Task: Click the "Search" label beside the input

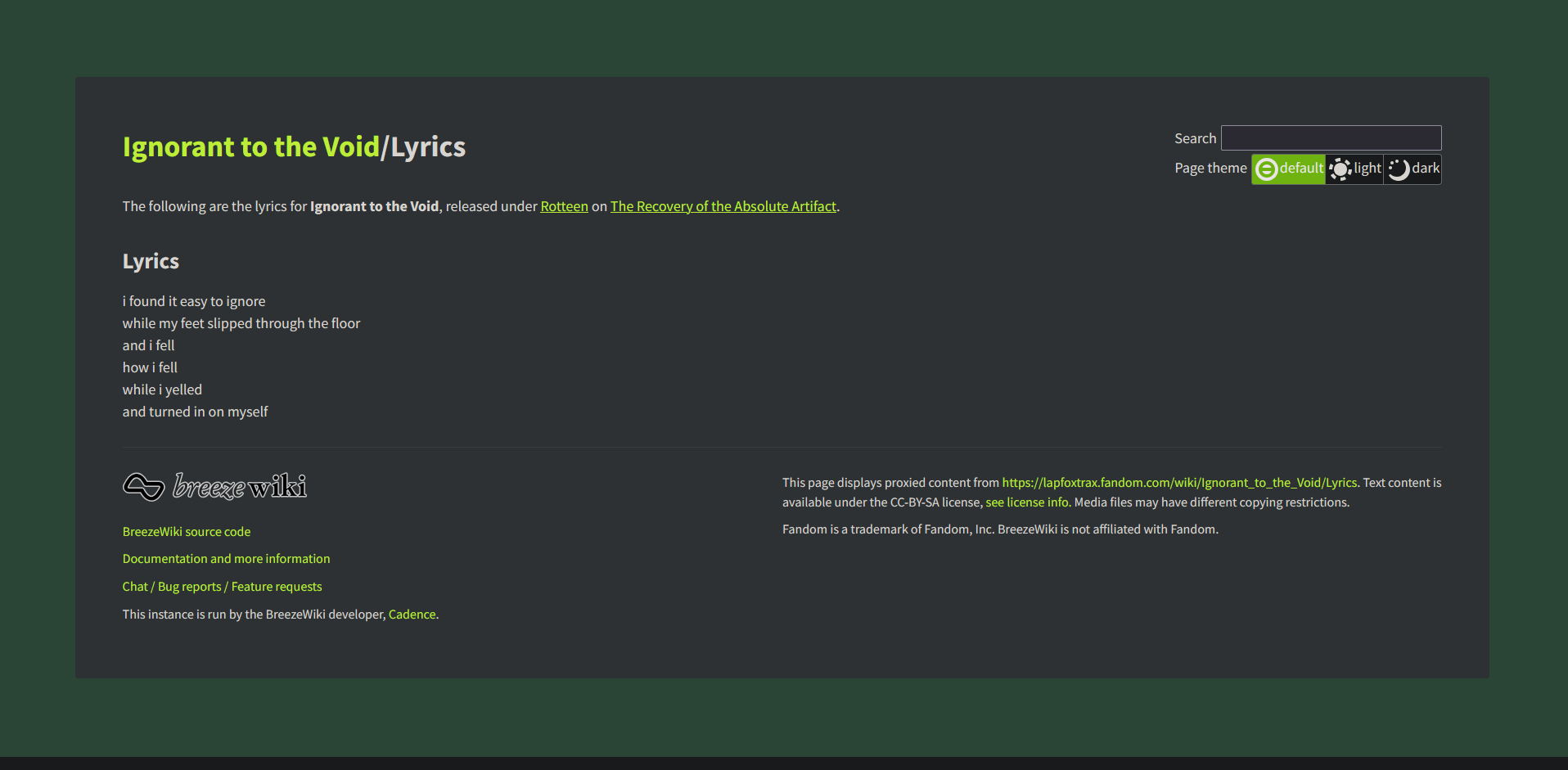Action: pyautogui.click(x=1195, y=139)
